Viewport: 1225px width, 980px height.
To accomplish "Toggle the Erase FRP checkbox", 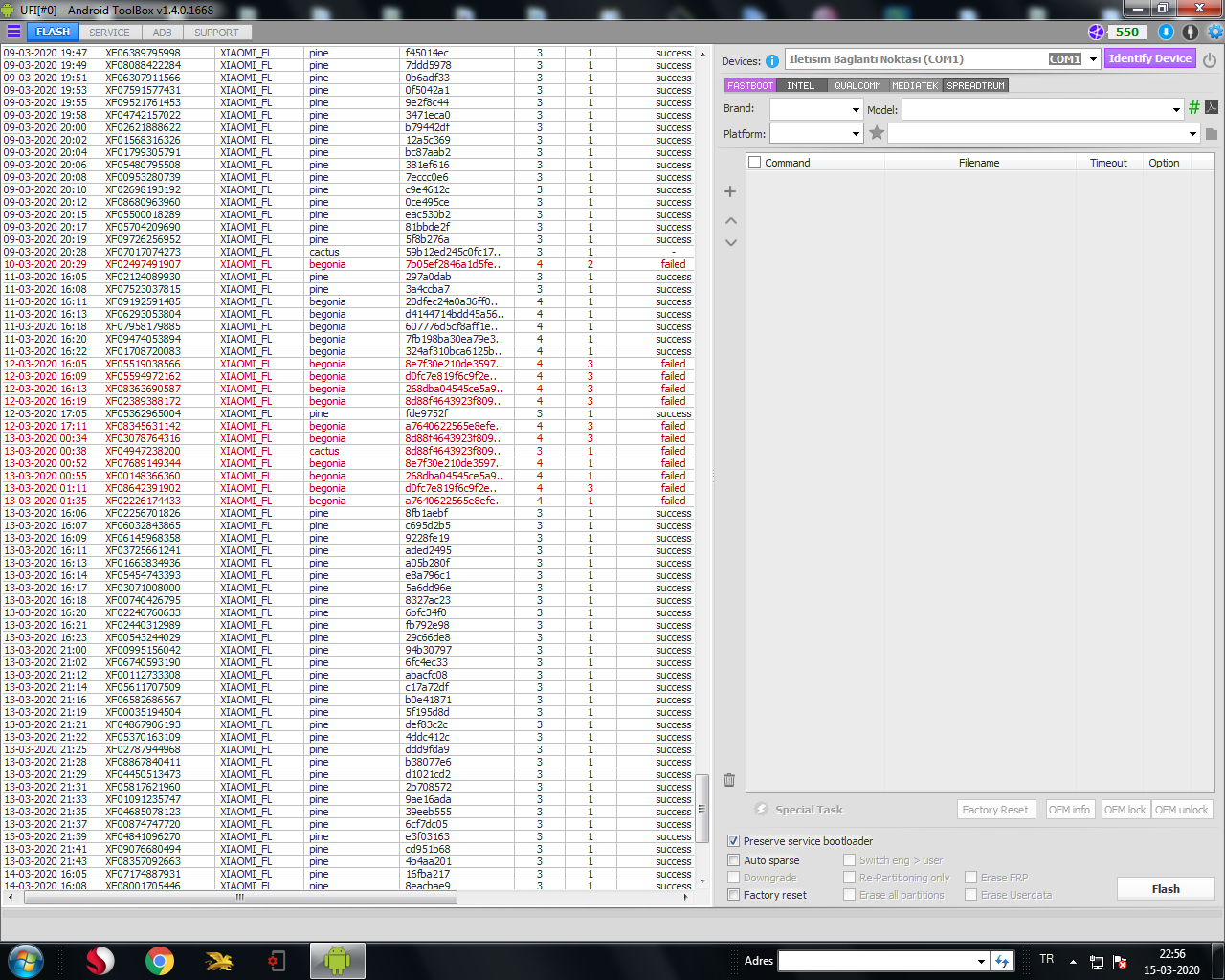I will click(x=970, y=878).
